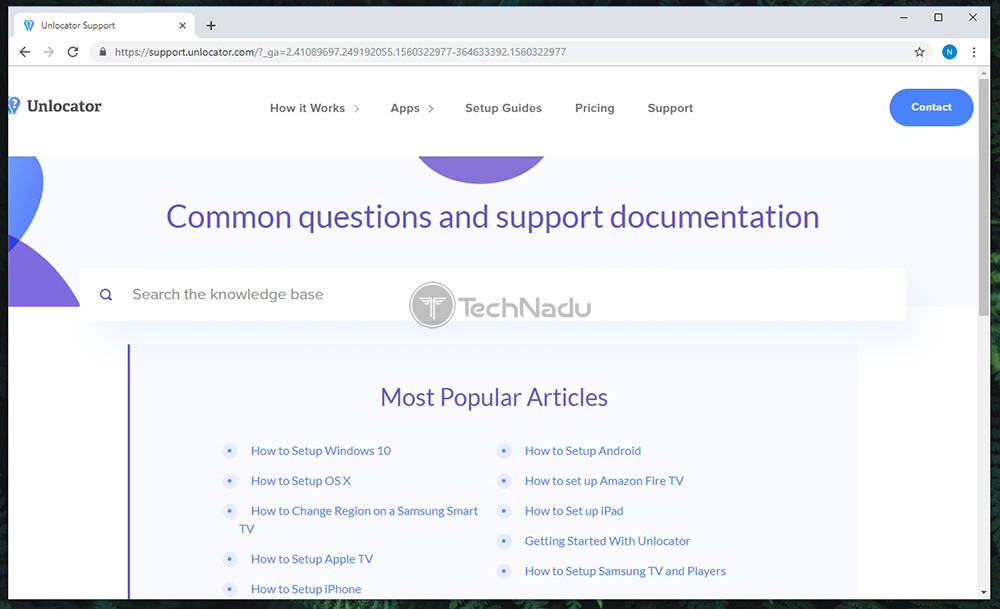Minimize the Chrome window

tap(904, 18)
